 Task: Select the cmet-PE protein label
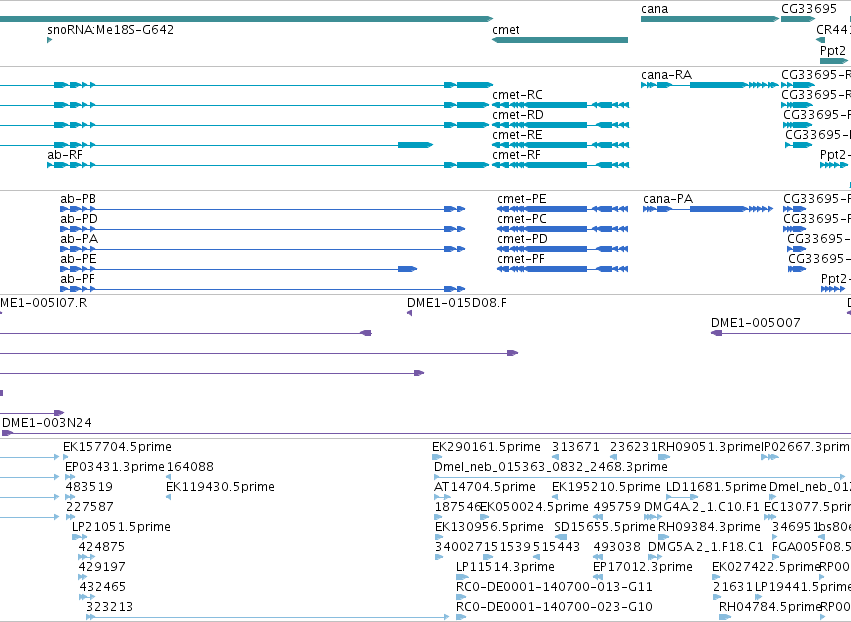point(522,199)
